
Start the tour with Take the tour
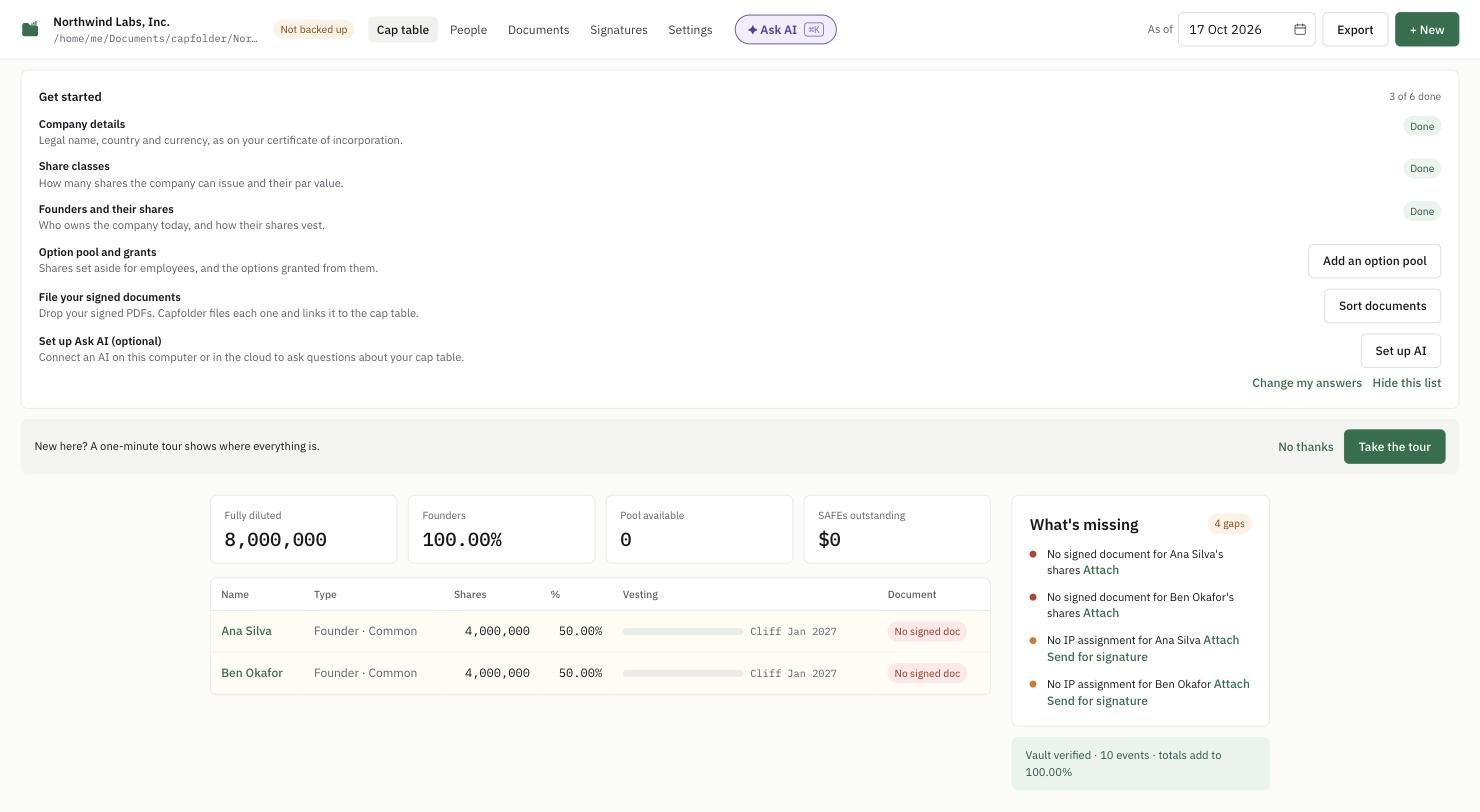point(1394,447)
